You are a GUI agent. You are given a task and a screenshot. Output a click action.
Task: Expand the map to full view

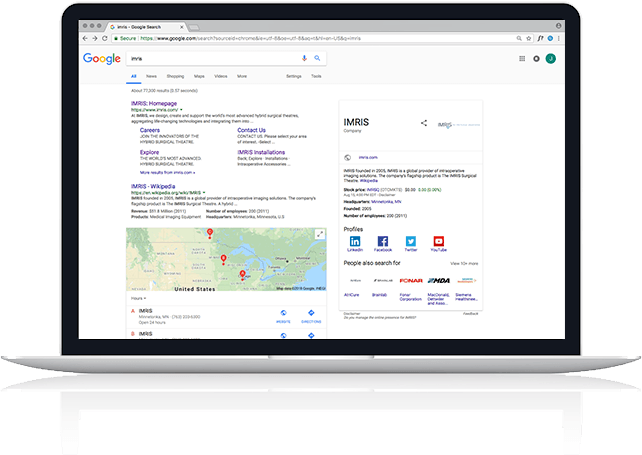click(320, 234)
